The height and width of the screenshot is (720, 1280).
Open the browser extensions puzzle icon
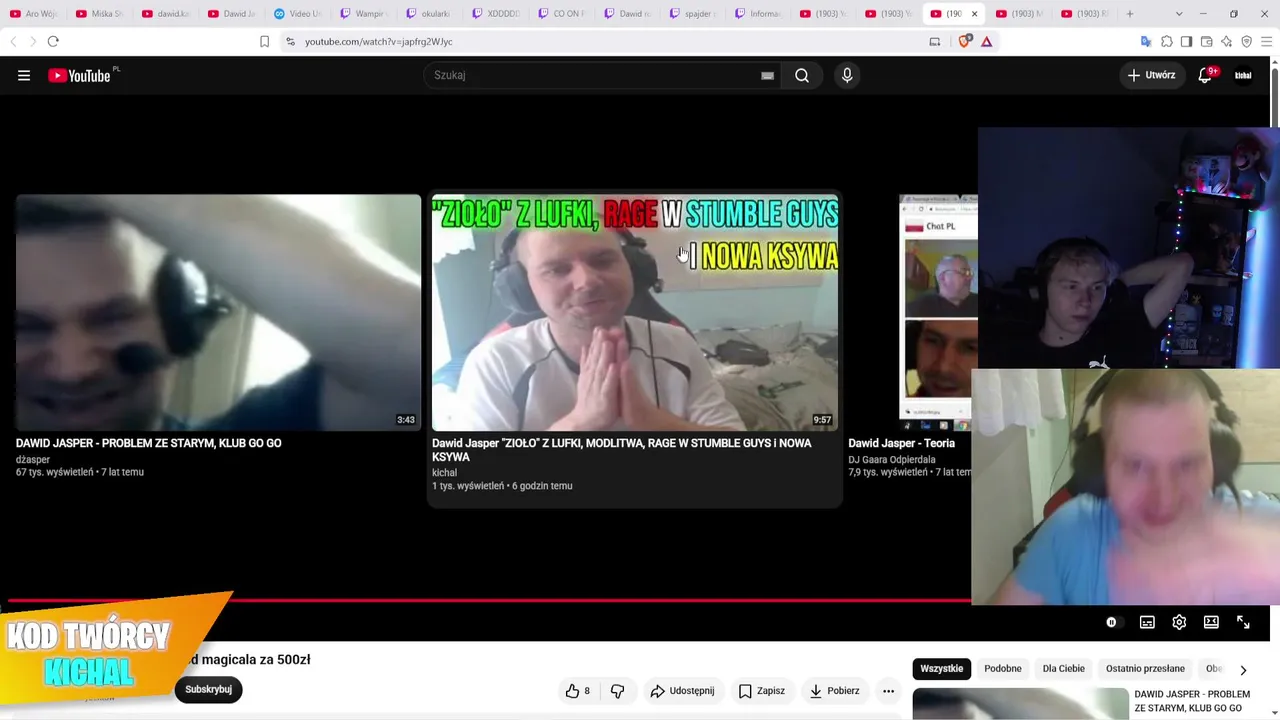[x=1166, y=41]
